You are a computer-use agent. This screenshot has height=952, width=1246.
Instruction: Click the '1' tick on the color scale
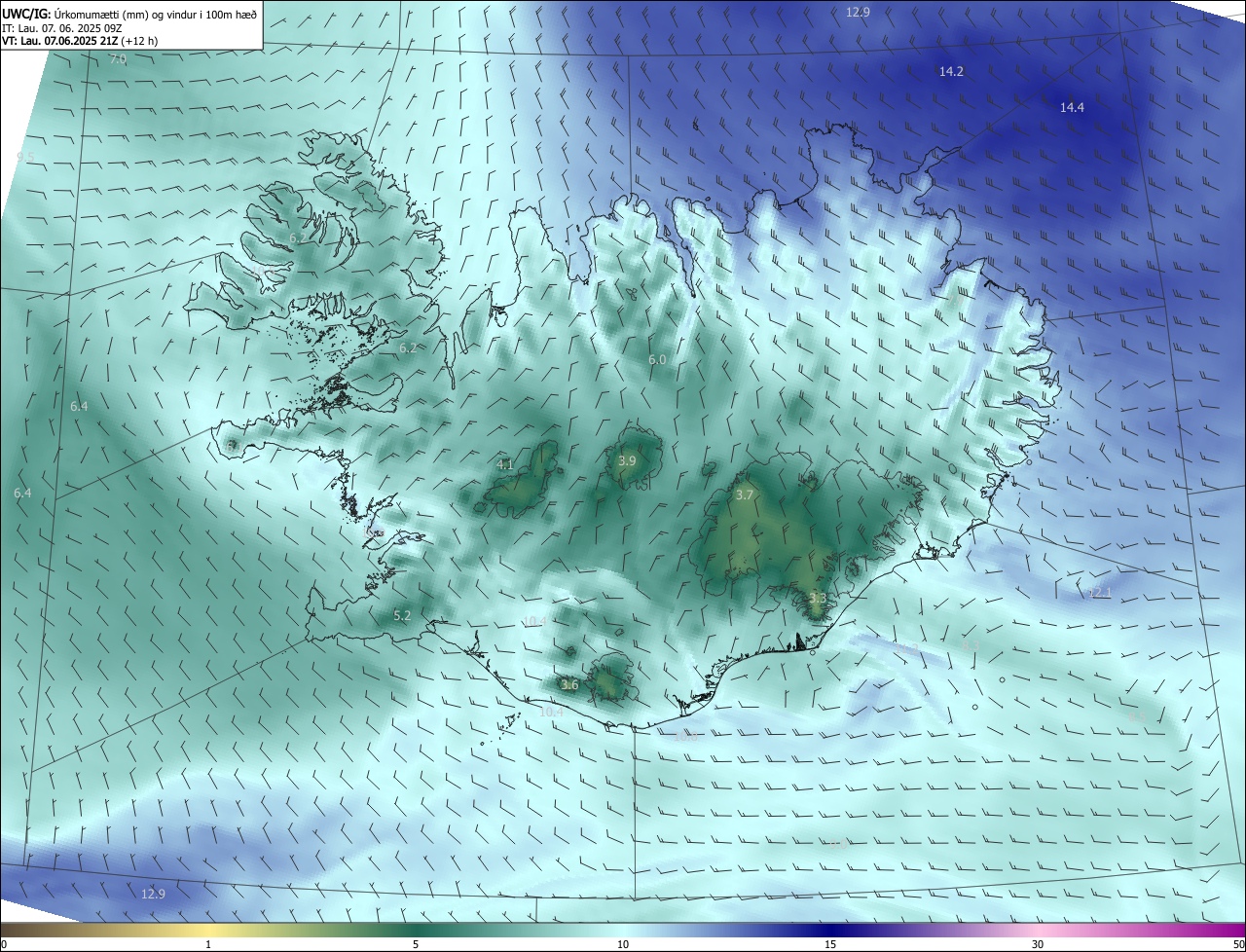pyautogui.click(x=208, y=944)
